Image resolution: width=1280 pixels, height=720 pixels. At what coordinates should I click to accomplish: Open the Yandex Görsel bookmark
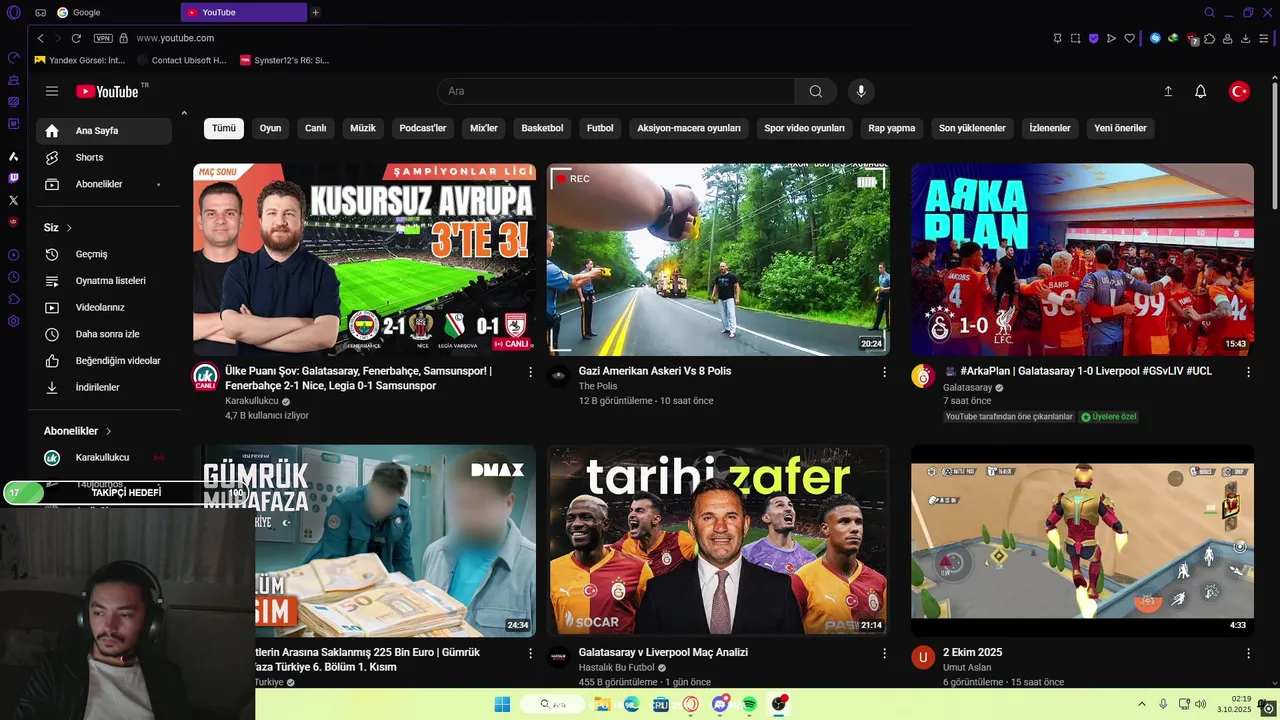(x=80, y=60)
